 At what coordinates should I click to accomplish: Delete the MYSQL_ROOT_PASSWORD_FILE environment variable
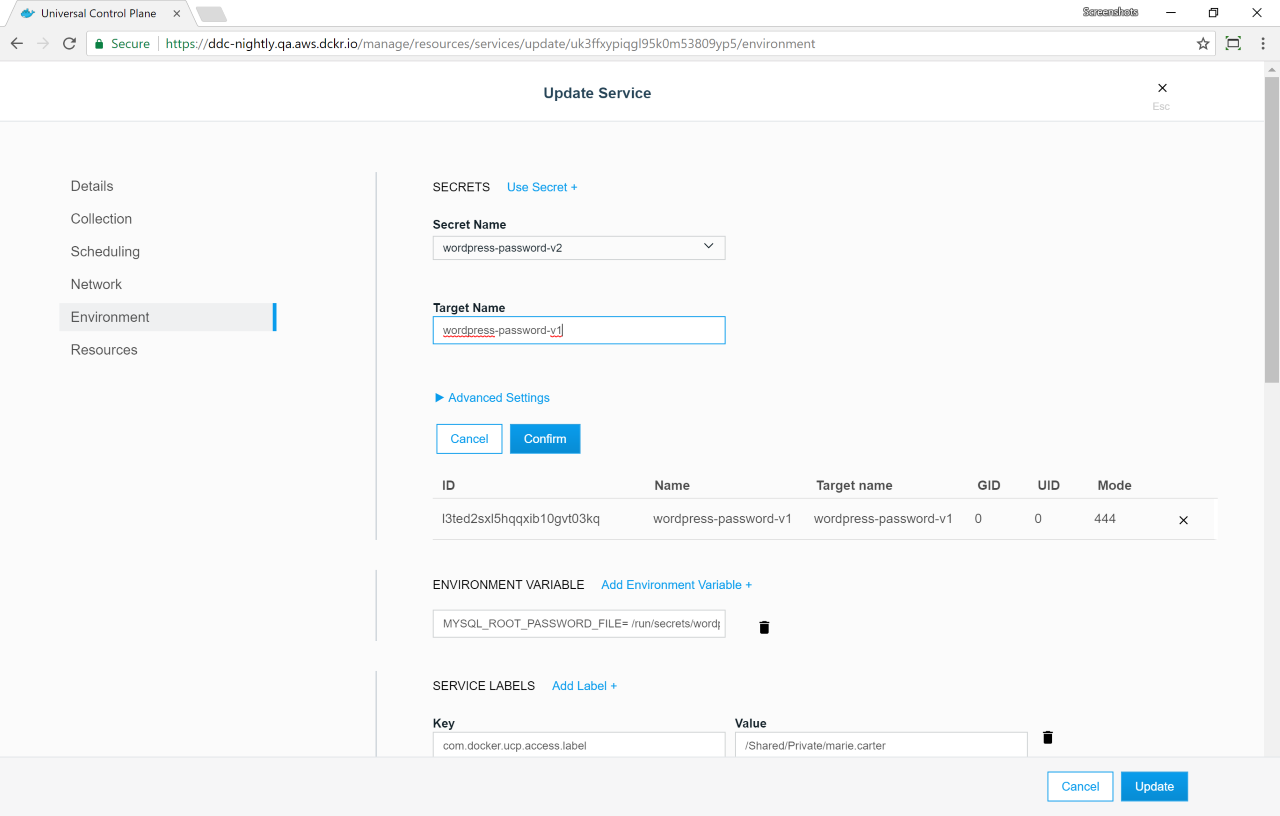click(764, 627)
